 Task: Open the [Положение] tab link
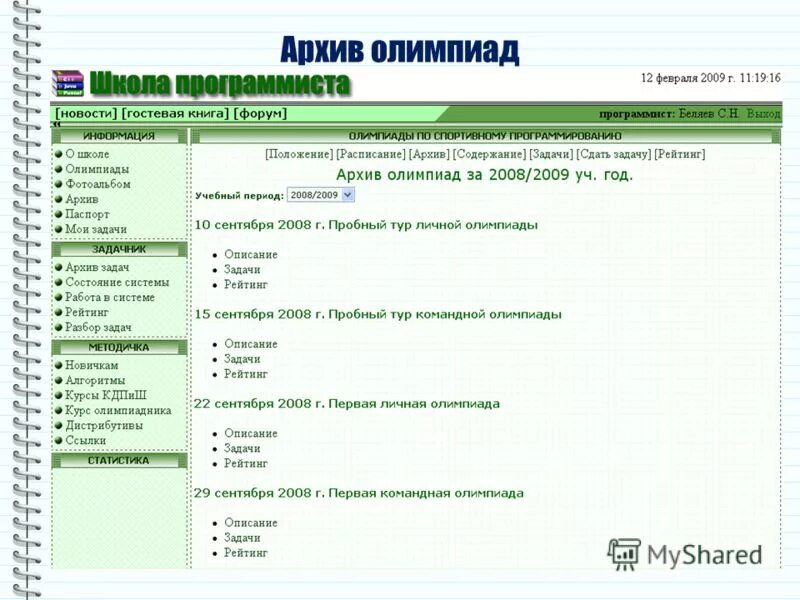tap(299, 154)
